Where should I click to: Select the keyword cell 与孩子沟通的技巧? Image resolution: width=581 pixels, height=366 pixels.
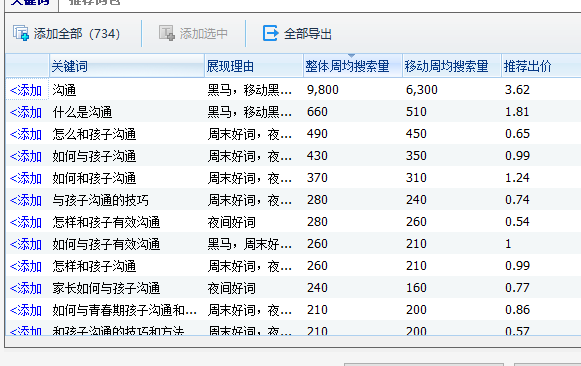pyautogui.click(x=100, y=200)
